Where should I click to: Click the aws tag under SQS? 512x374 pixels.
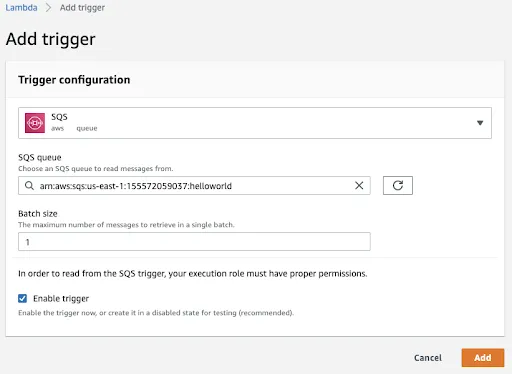click(x=57, y=128)
